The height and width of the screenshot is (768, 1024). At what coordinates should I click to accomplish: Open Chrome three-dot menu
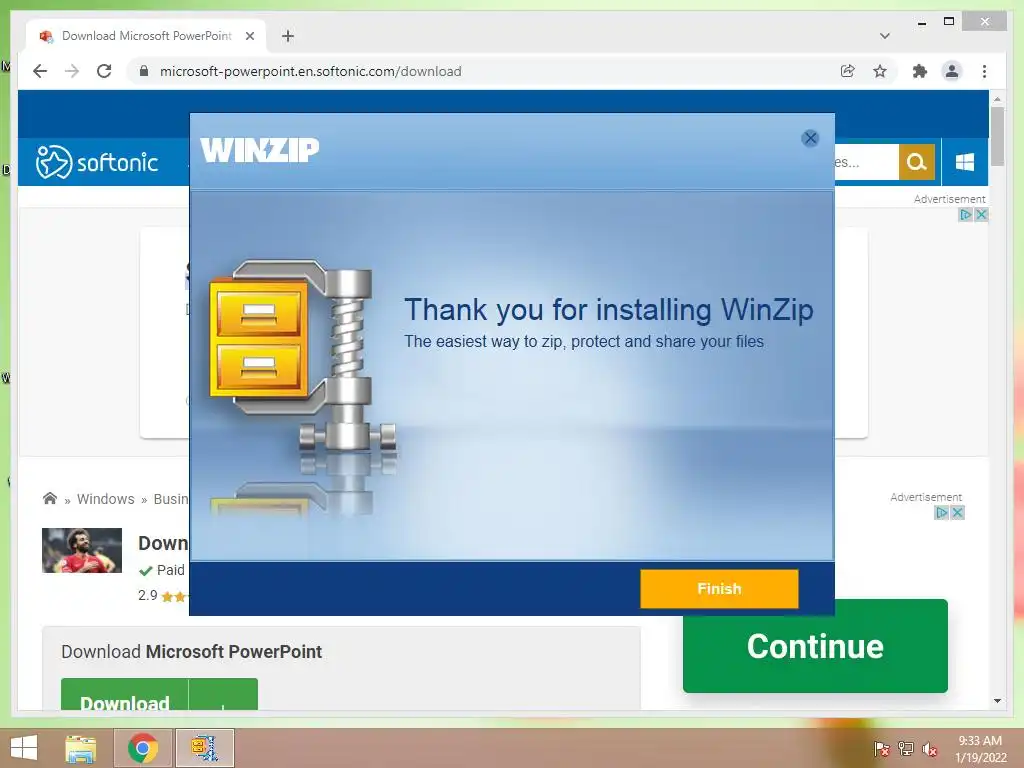coord(984,71)
